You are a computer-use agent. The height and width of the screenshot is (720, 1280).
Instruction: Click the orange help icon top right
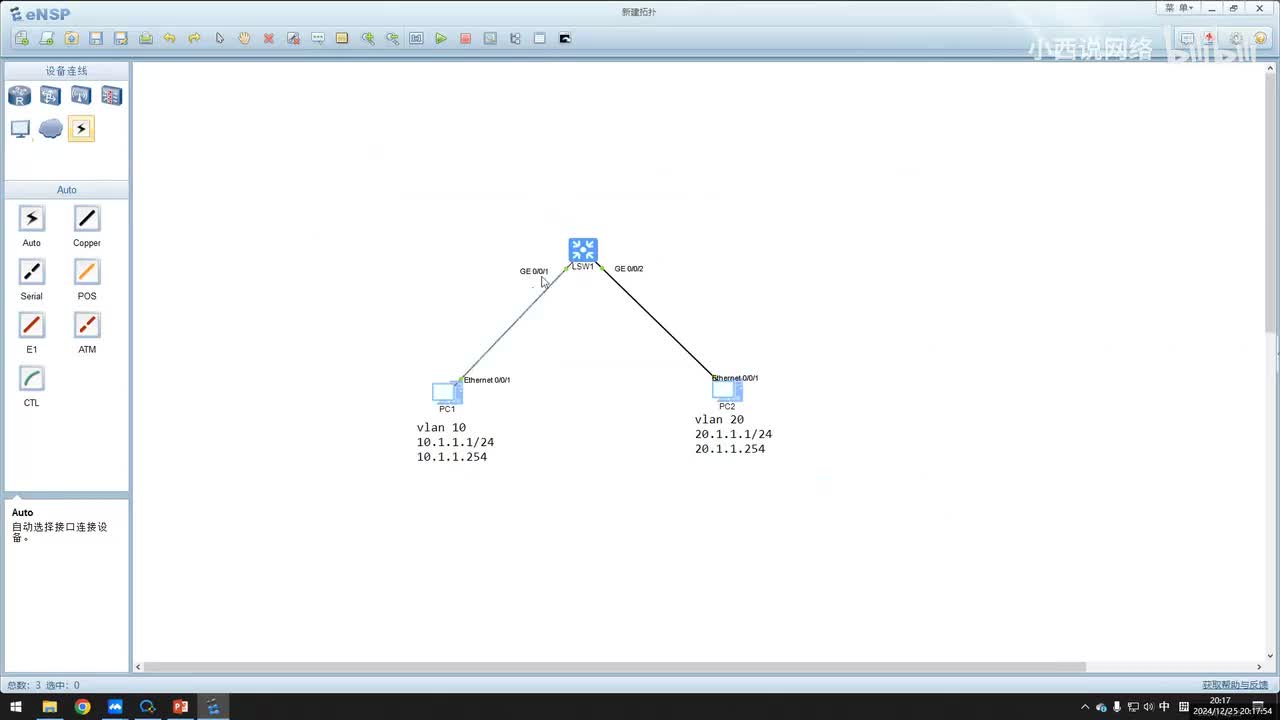(1260, 39)
